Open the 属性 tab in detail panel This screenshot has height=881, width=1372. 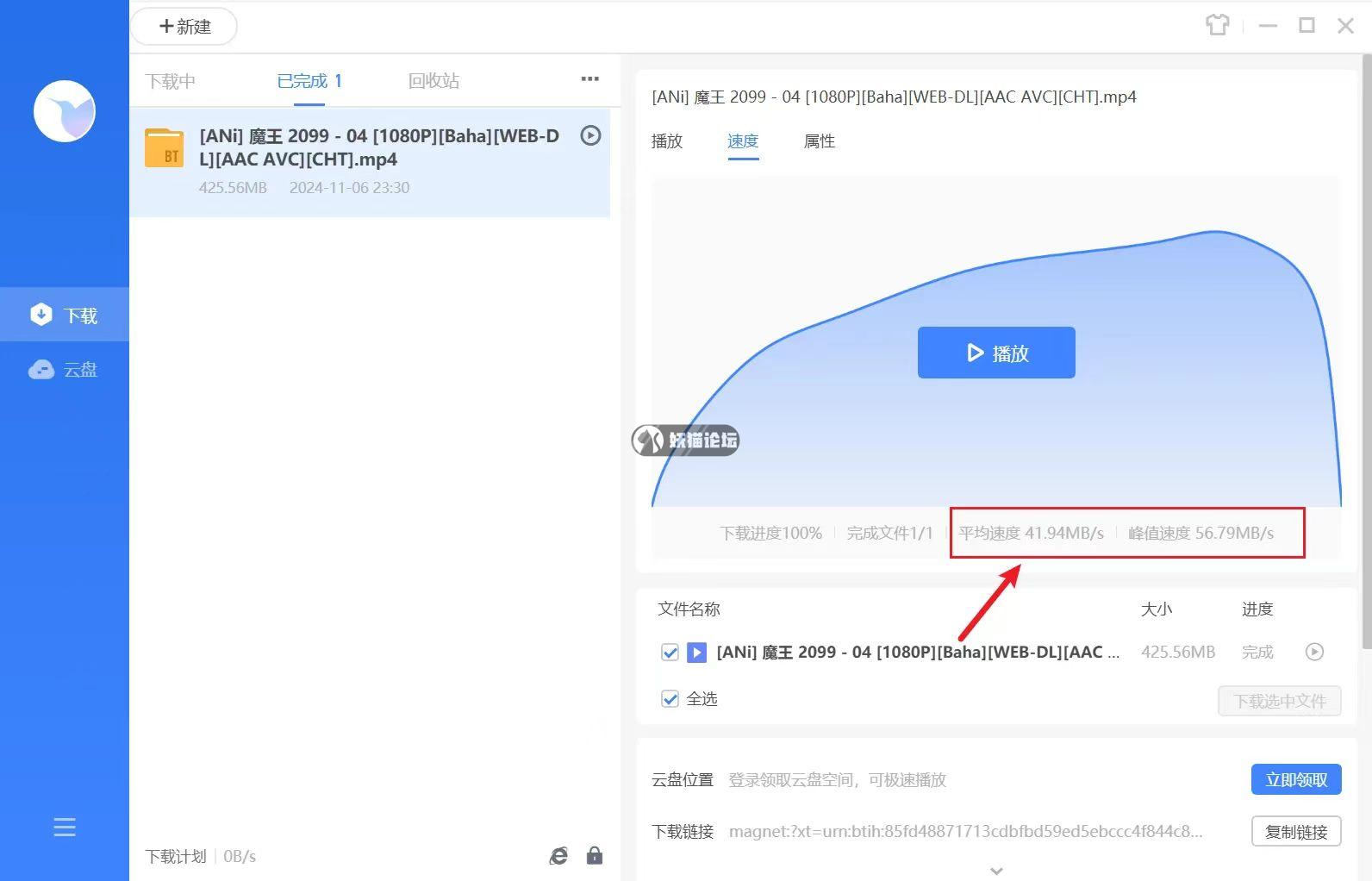point(820,141)
